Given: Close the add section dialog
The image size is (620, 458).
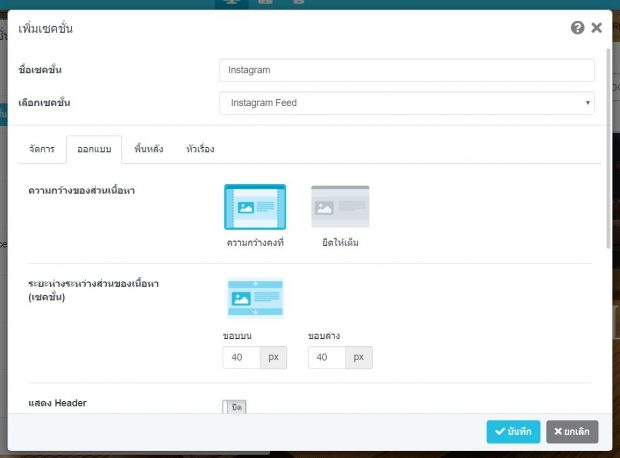Looking at the screenshot, I should pyautogui.click(x=596, y=28).
